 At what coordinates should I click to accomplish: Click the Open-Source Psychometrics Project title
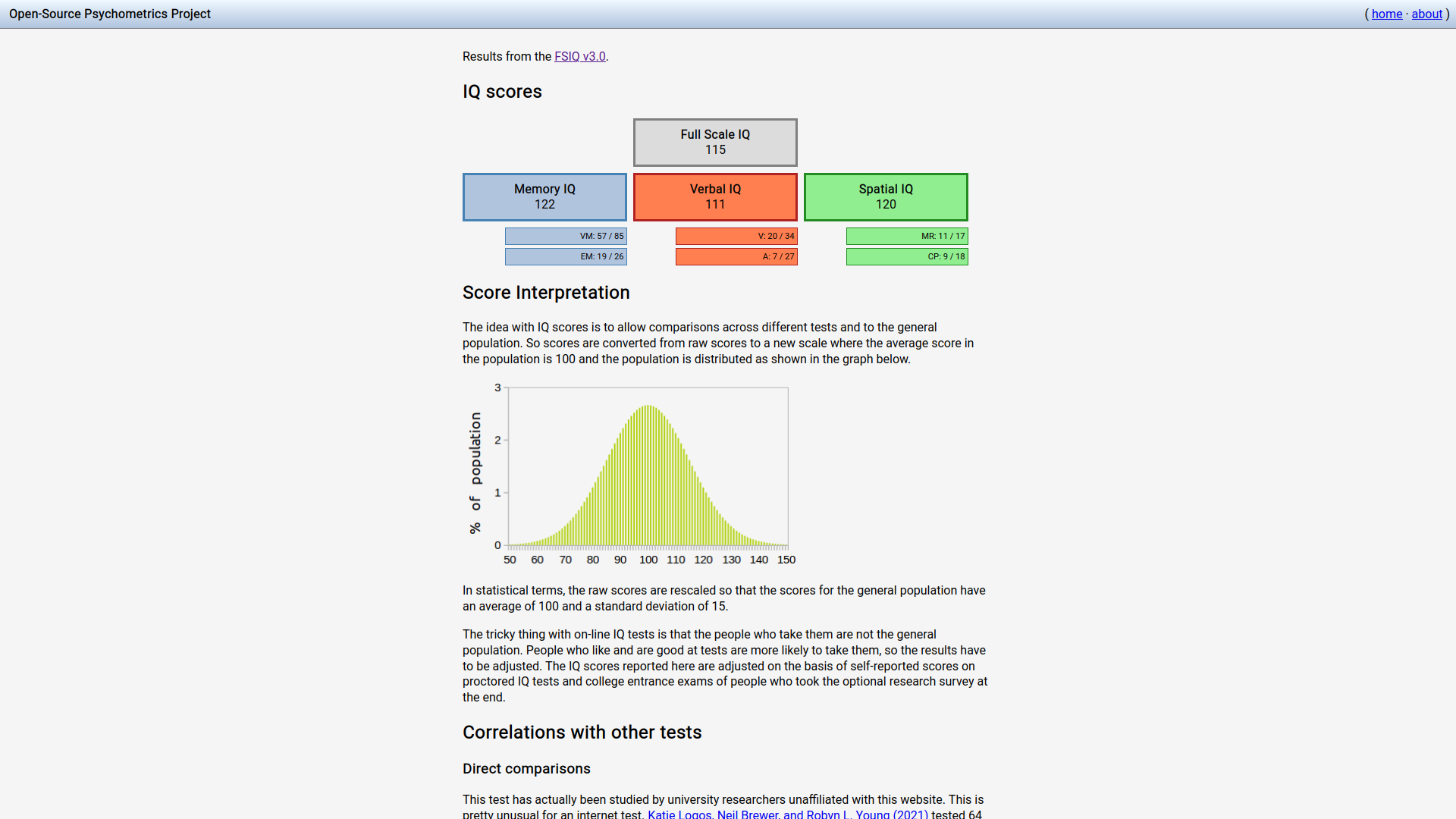[110, 14]
